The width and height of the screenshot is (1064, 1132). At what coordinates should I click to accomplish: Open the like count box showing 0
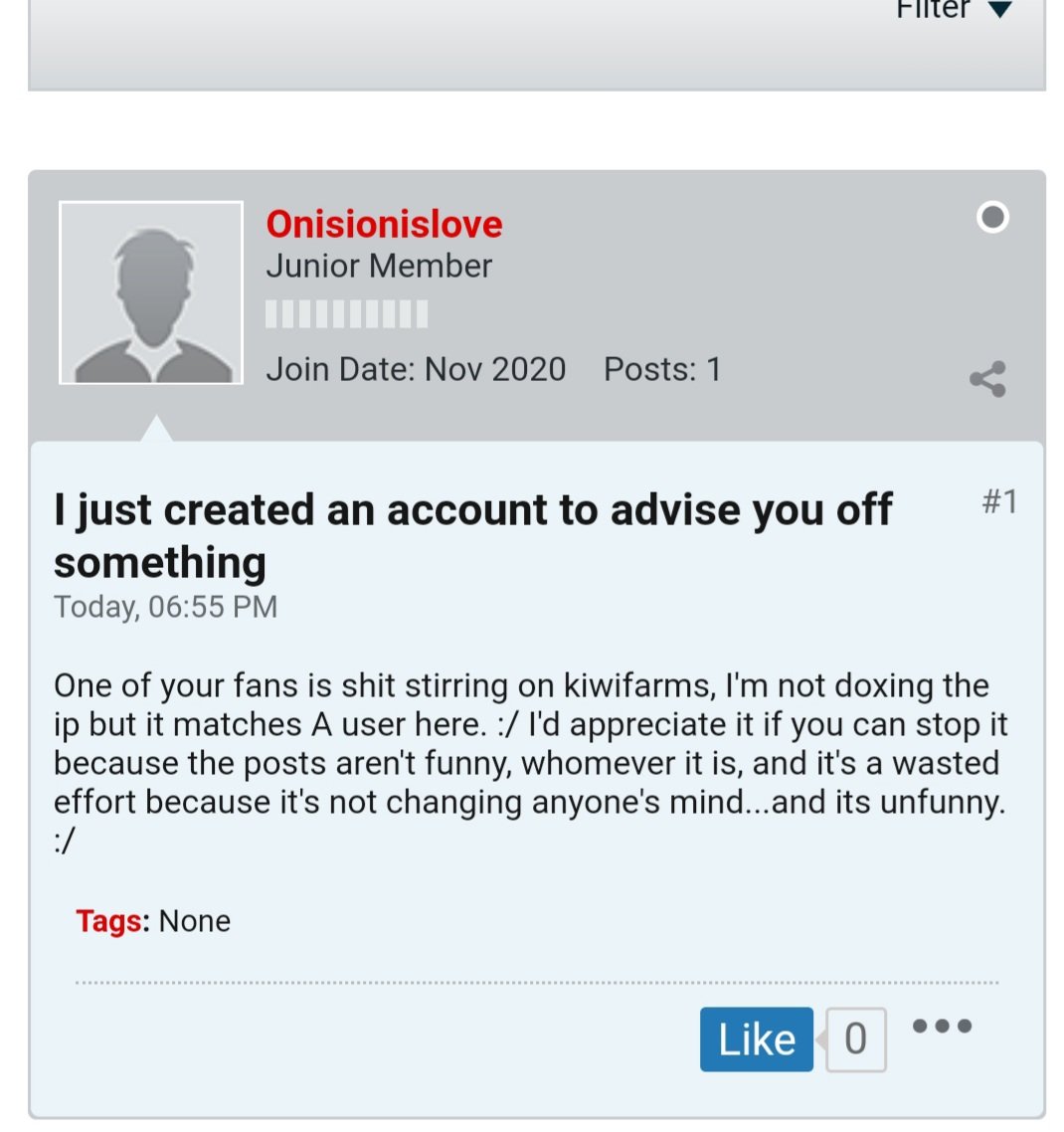click(856, 1039)
